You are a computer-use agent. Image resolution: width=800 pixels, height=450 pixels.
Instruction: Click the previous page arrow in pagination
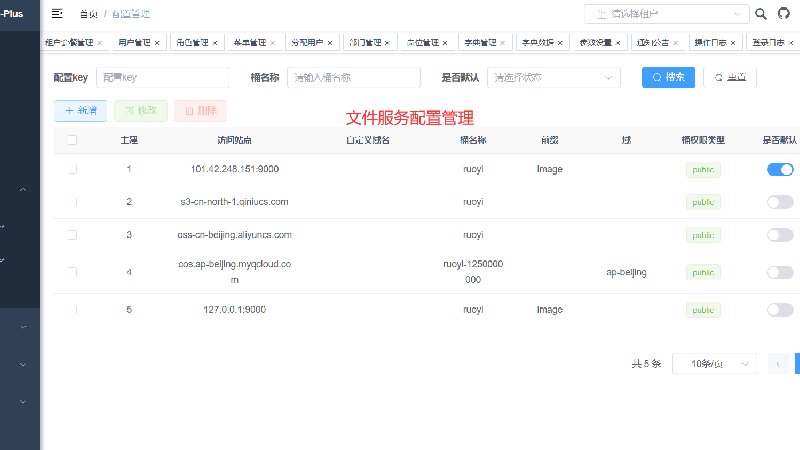(x=778, y=364)
